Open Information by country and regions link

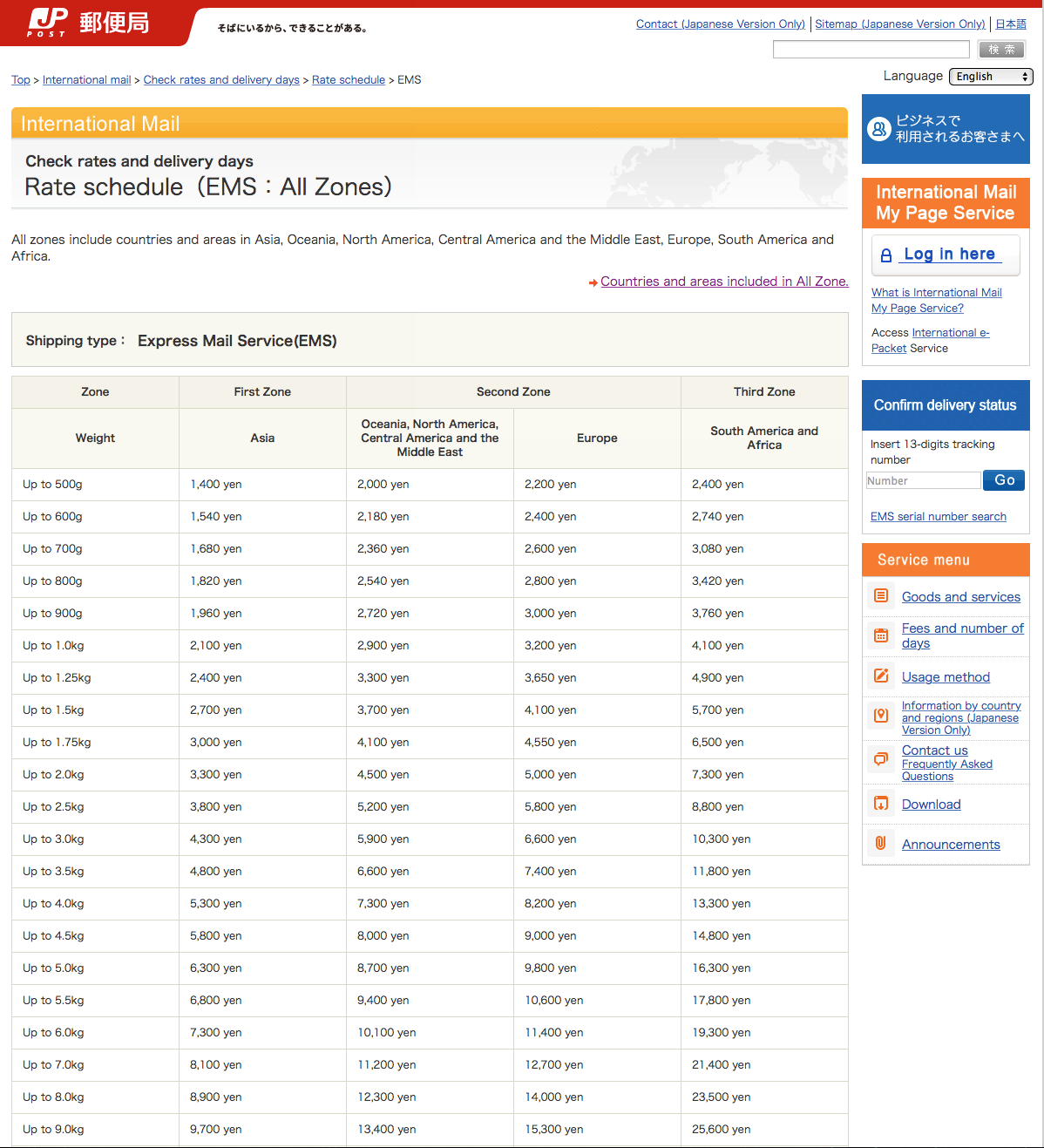coord(961,718)
